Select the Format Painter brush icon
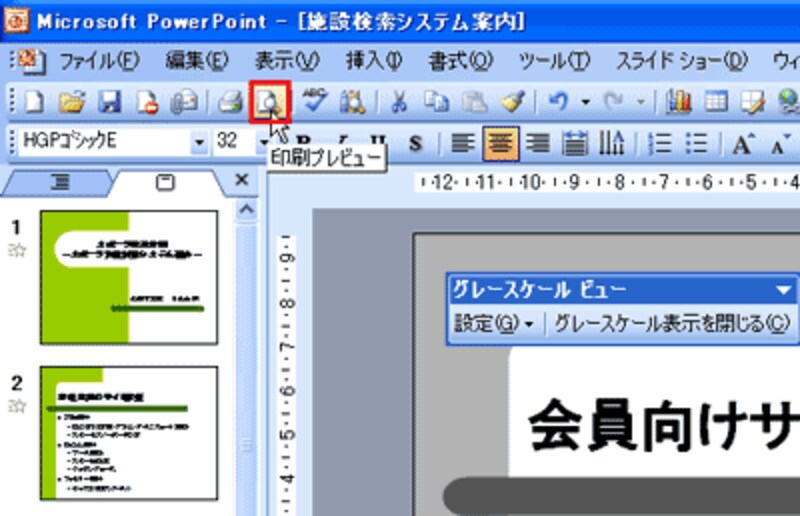 pyautogui.click(x=512, y=102)
